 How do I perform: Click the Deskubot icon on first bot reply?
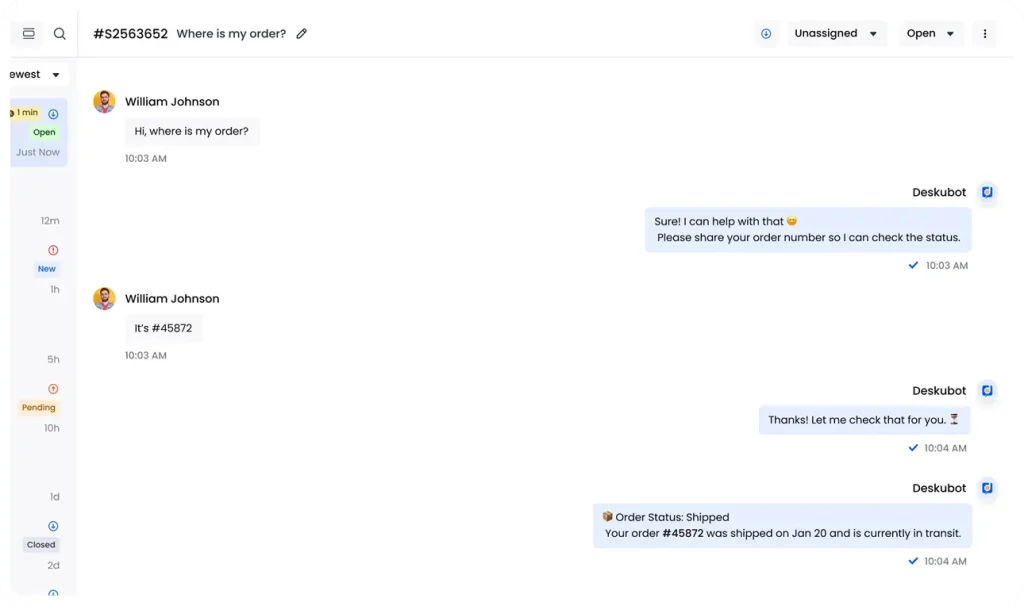pos(987,192)
